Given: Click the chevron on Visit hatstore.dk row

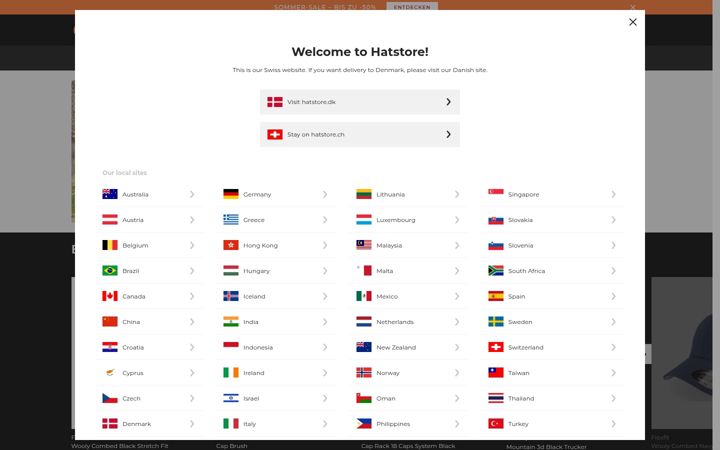Looking at the screenshot, I should pyautogui.click(x=449, y=102).
